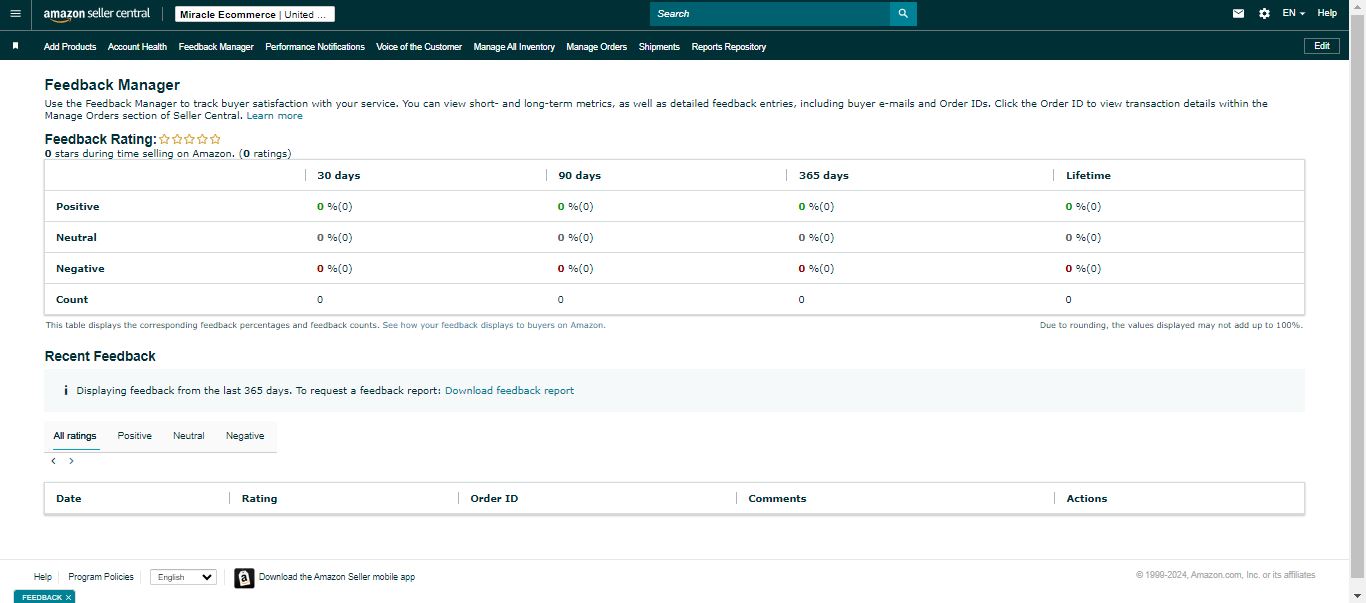
Task: Open Manage Orders nav item
Action: [596, 47]
